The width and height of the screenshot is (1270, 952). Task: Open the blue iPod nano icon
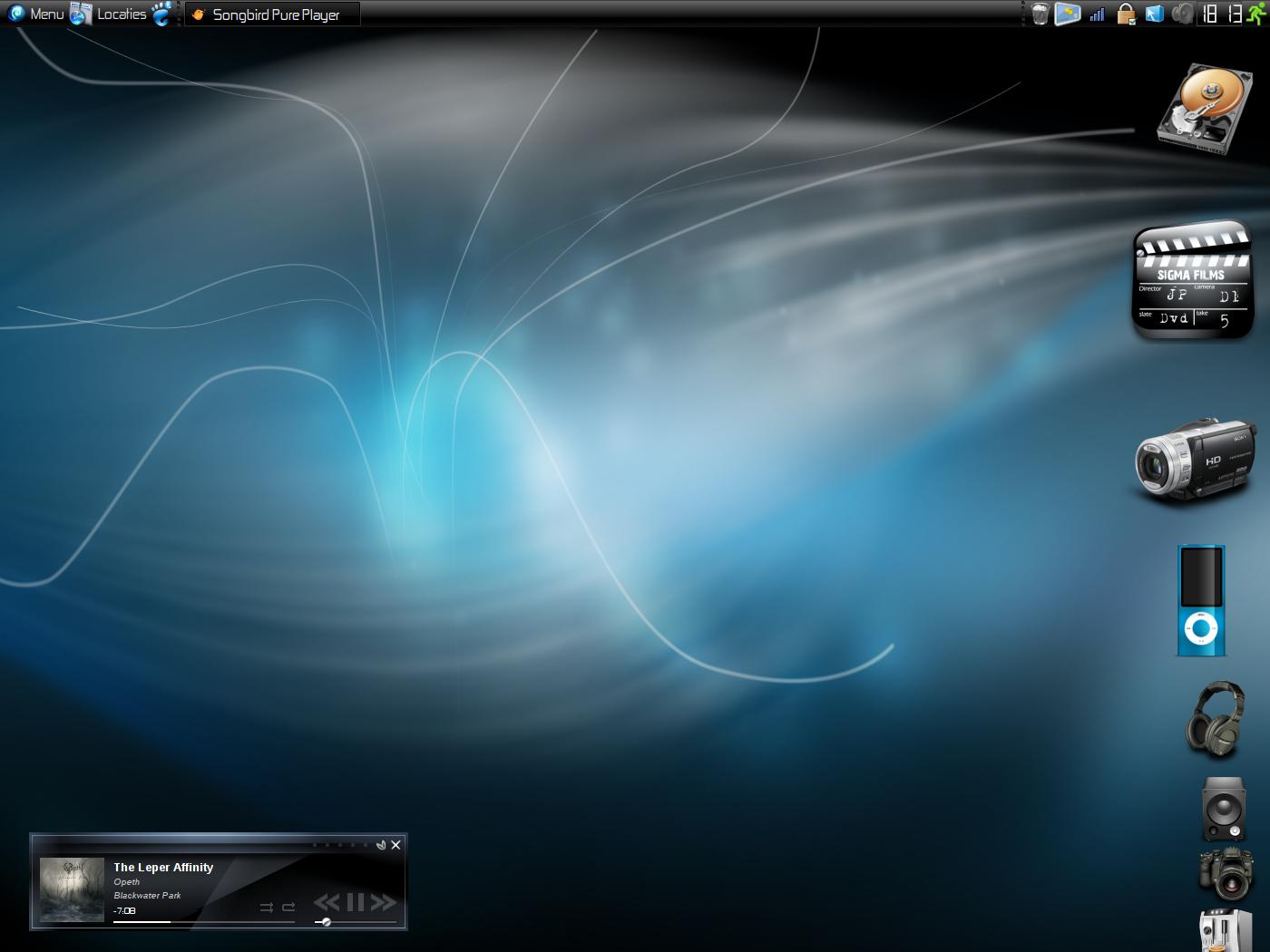[1201, 600]
